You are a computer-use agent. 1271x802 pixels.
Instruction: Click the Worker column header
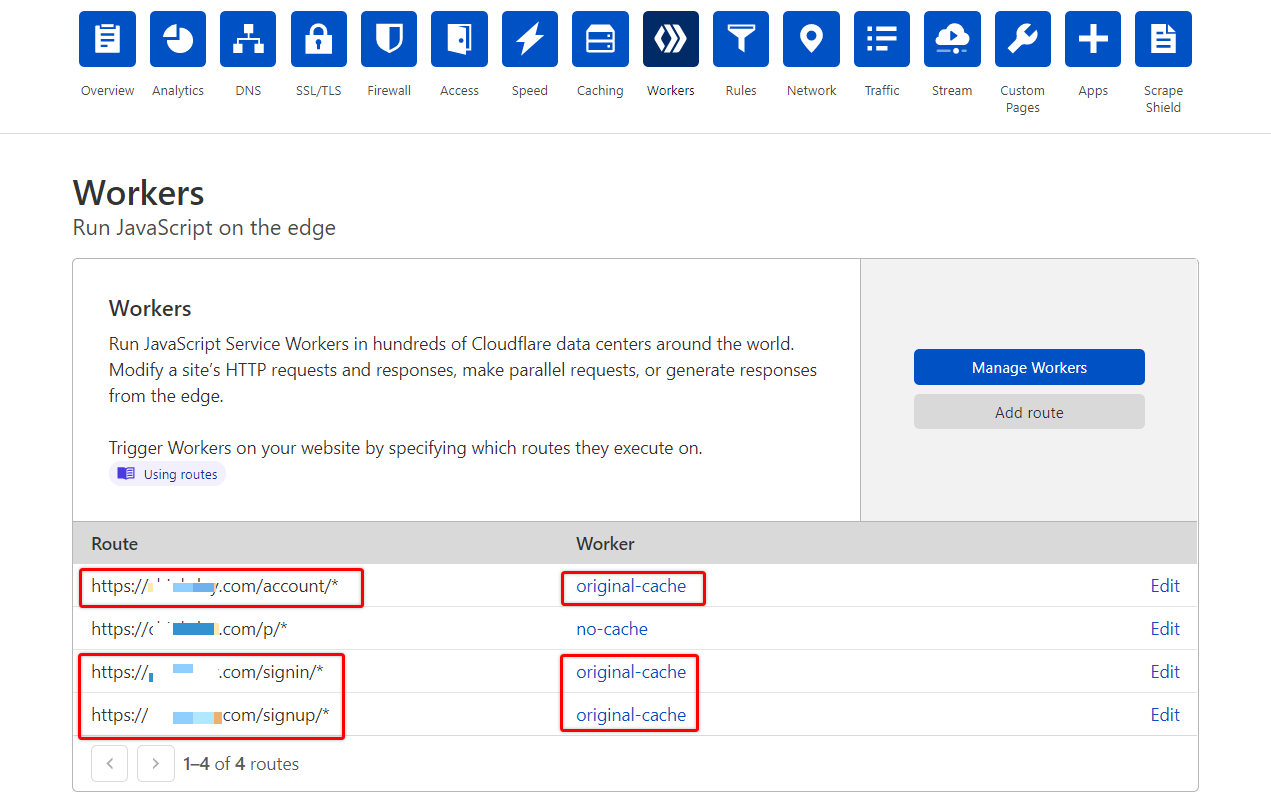pyautogui.click(x=605, y=544)
